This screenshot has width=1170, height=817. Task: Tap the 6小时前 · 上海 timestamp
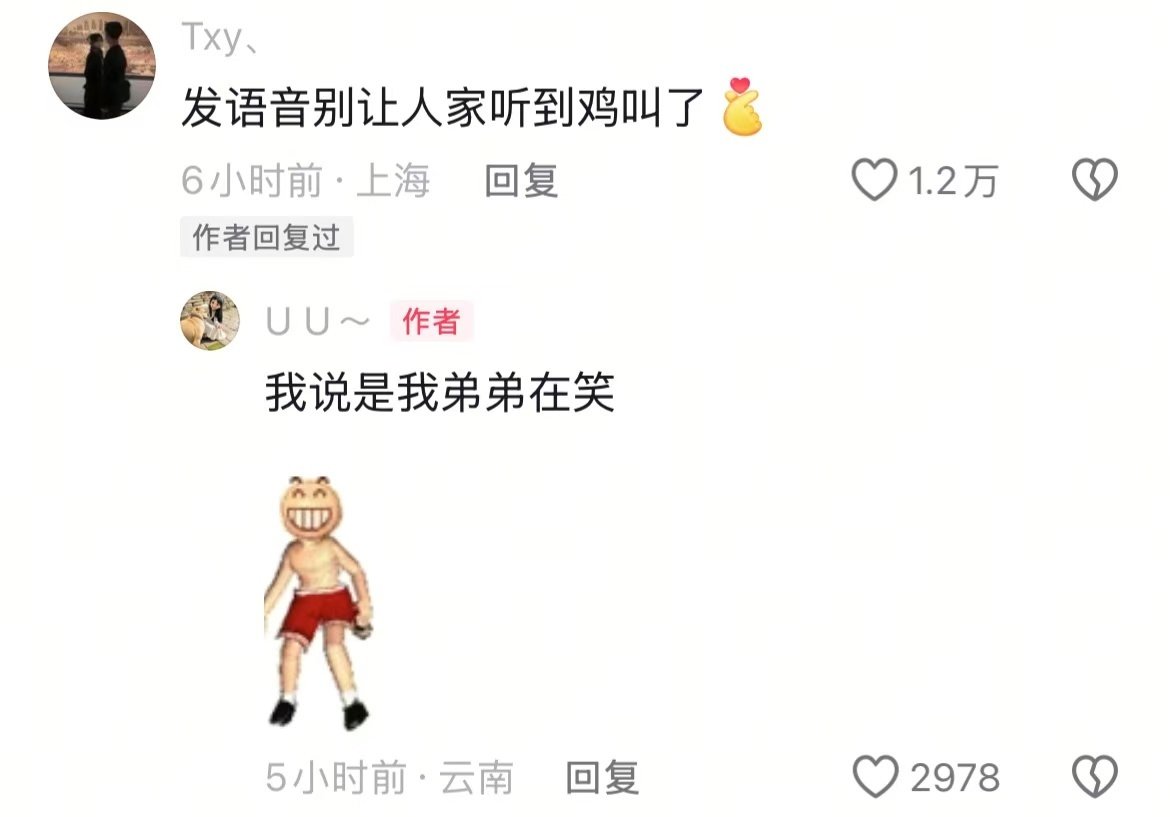[x=305, y=181]
